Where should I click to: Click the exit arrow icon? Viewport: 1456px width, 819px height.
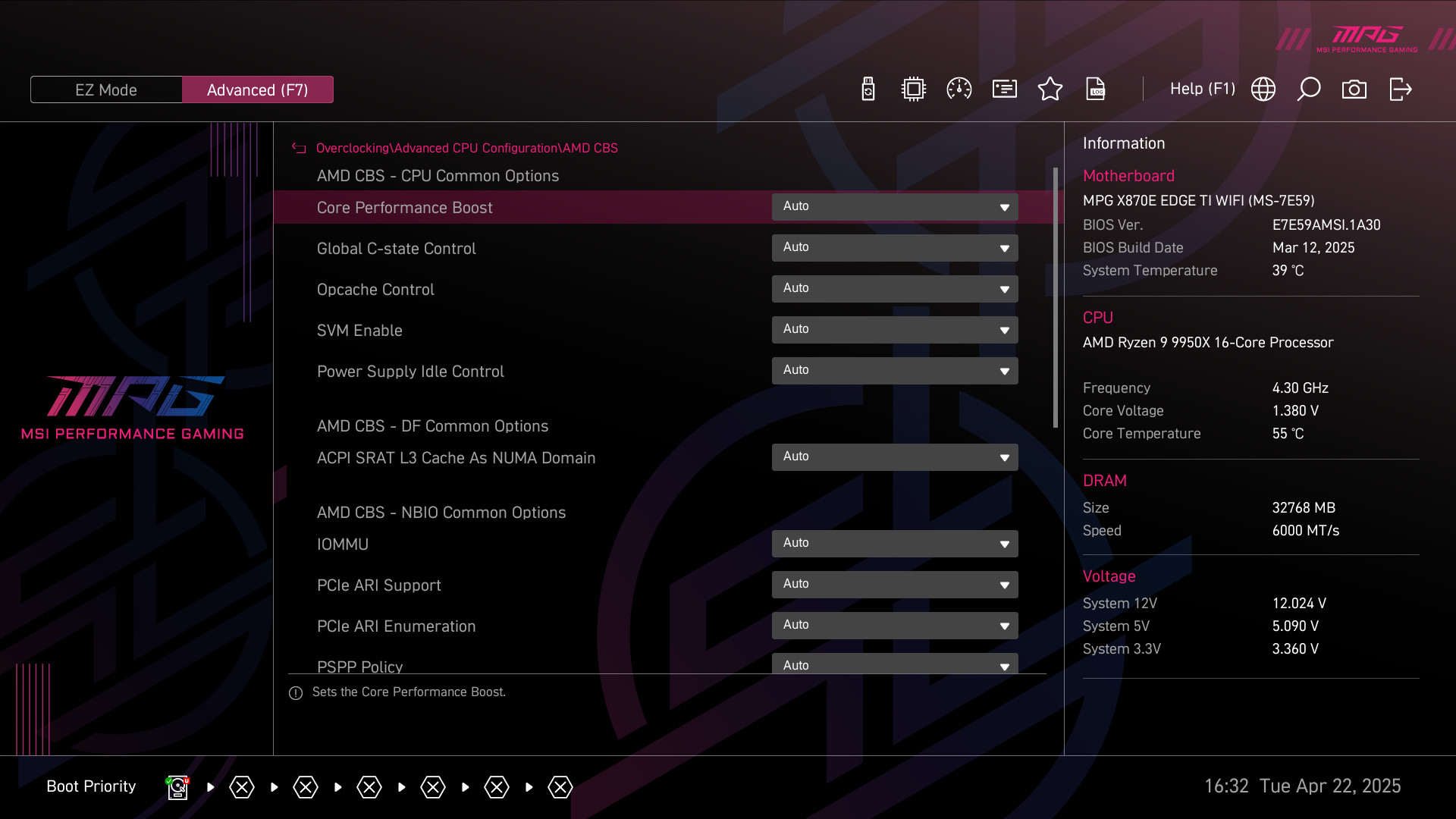tap(1400, 89)
